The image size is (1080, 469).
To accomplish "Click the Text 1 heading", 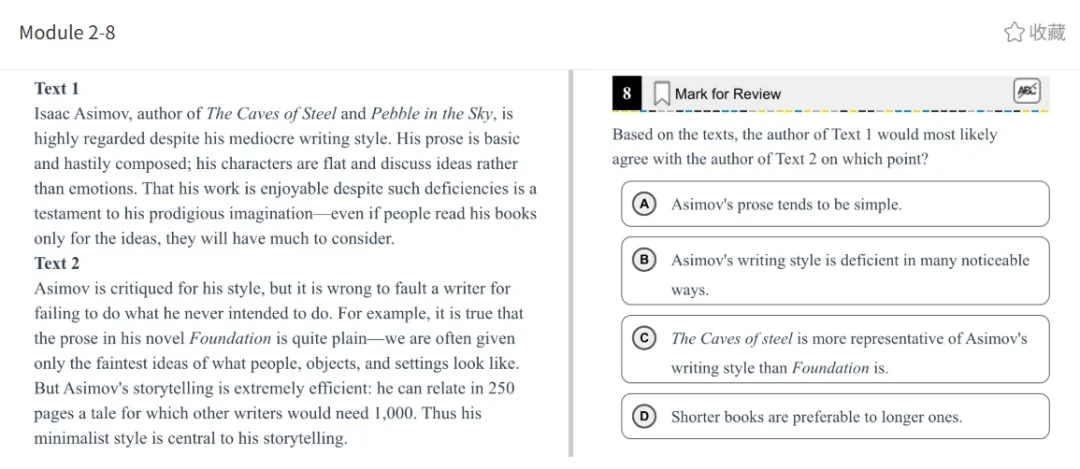I will tap(57, 88).
